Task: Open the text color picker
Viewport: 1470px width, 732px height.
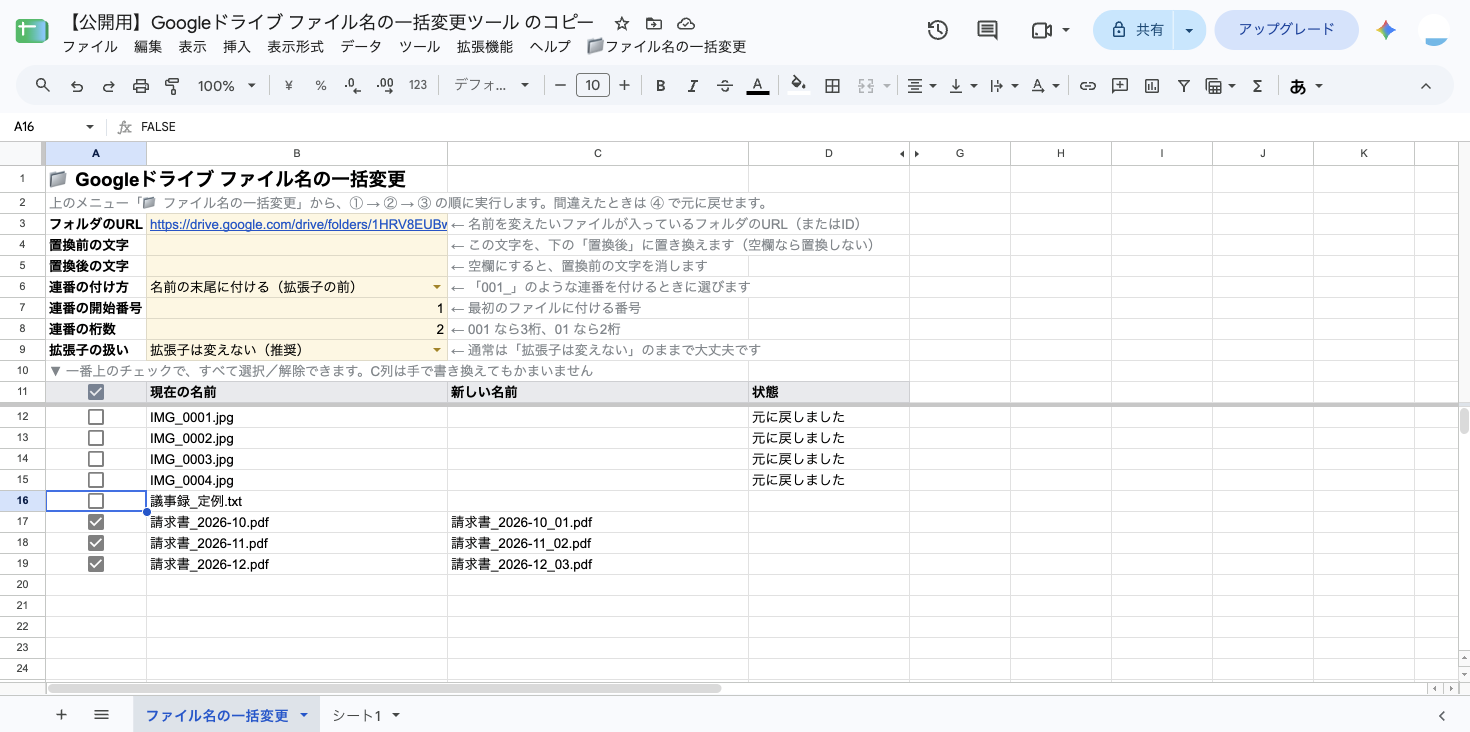Action: 758,86
